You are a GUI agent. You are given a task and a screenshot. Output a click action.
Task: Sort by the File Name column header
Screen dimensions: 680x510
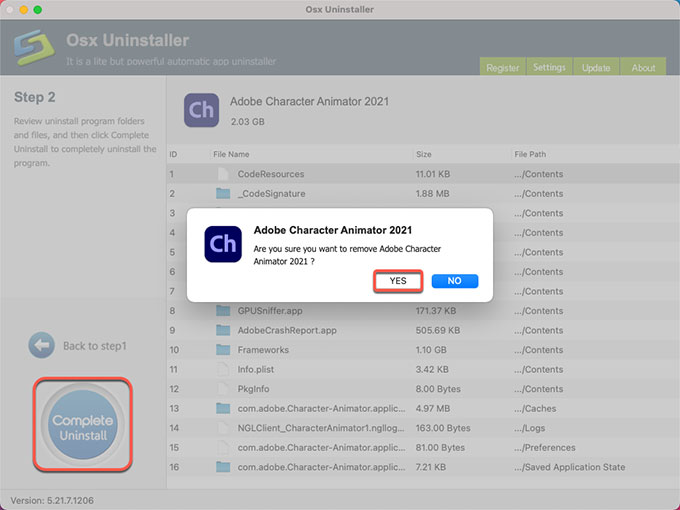[231, 154]
